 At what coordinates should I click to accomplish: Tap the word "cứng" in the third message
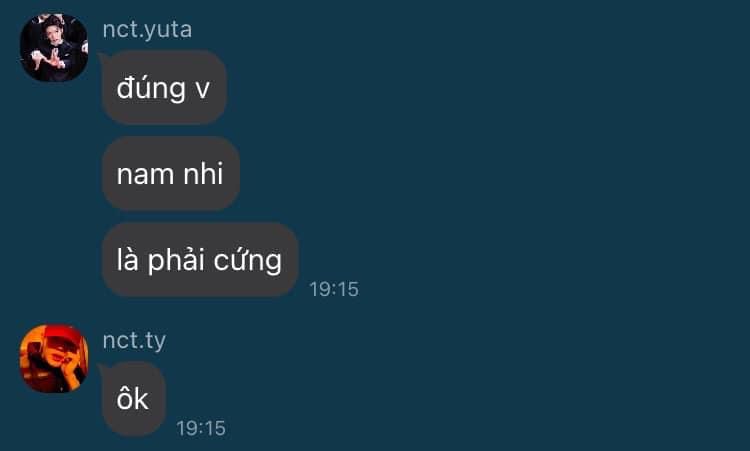[248, 262]
